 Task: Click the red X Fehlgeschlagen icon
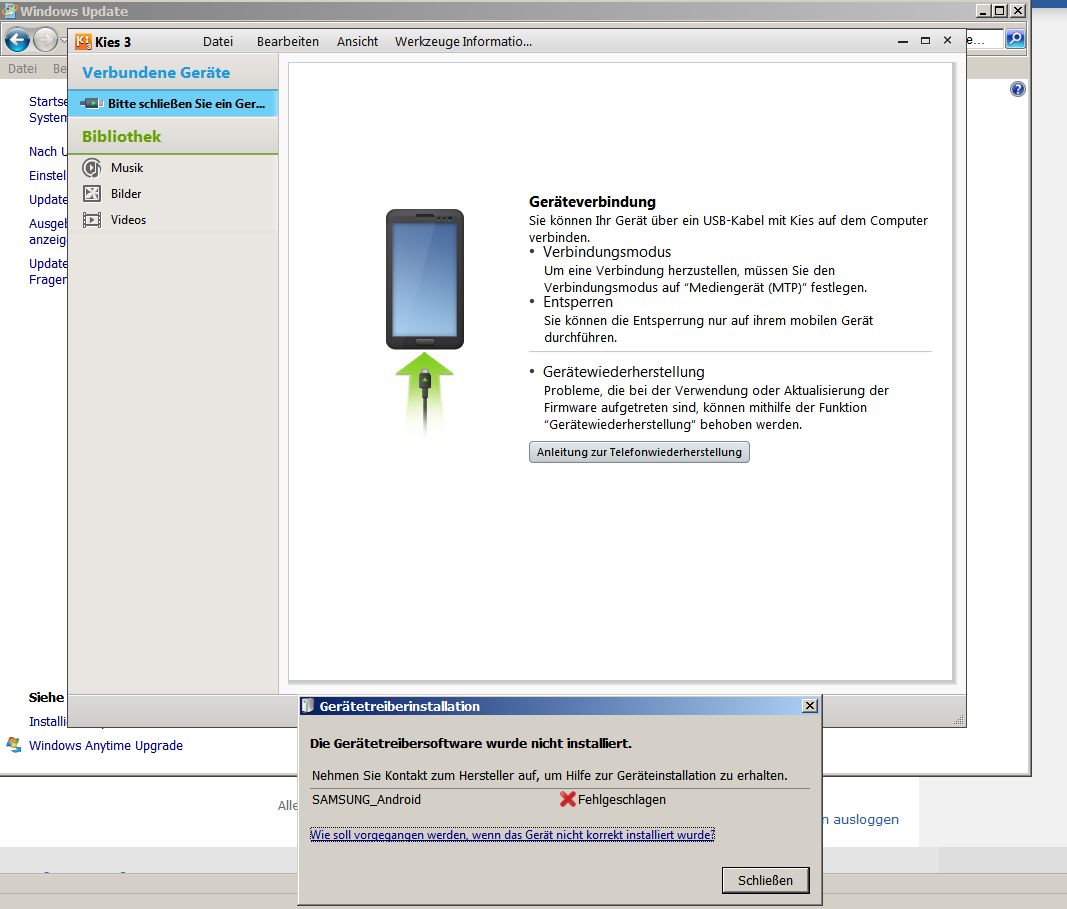click(x=568, y=799)
